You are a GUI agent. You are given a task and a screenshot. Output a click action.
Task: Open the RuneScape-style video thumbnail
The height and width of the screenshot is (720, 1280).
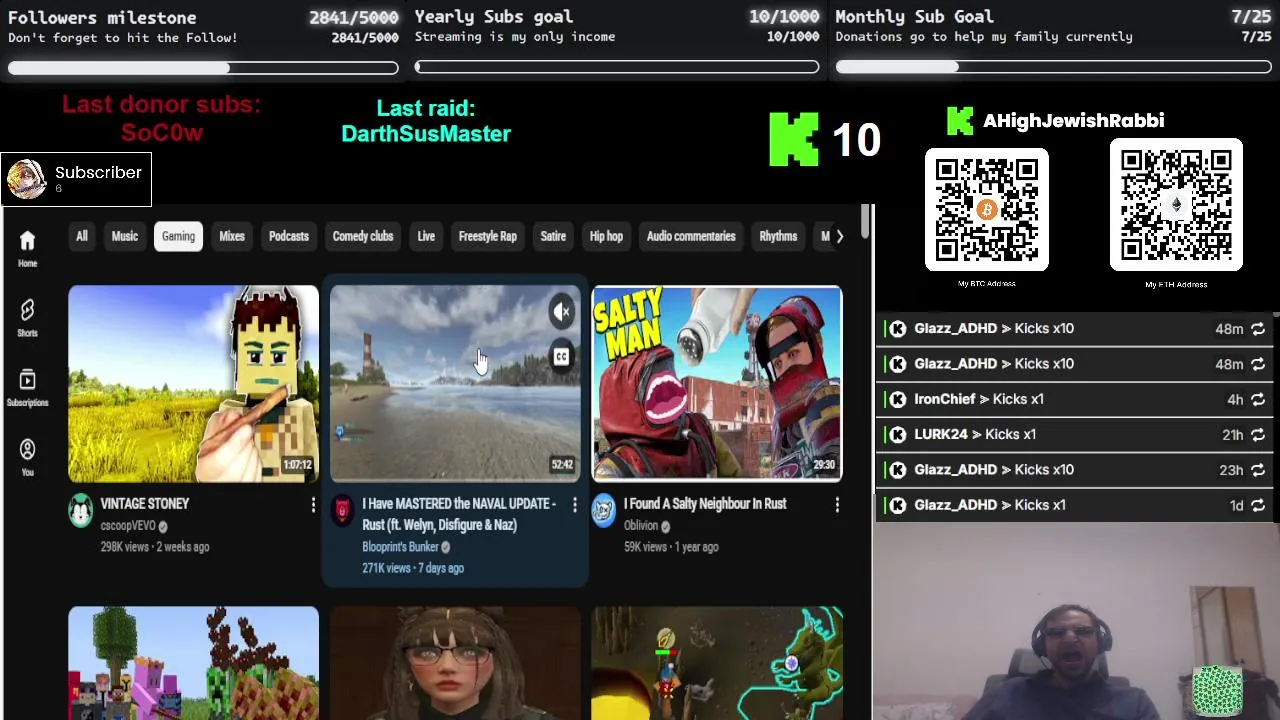[x=717, y=663]
